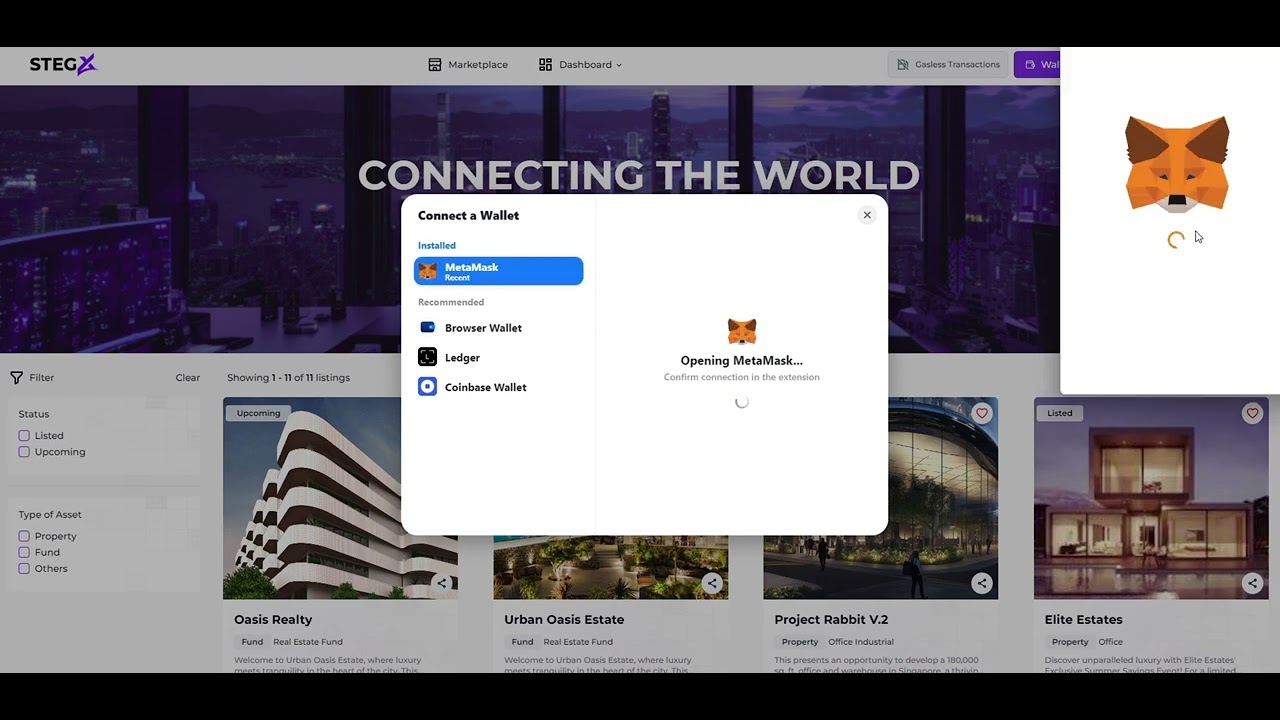Click the Browser Wallet icon
This screenshot has width=1280, height=720.
(x=427, y=327)
